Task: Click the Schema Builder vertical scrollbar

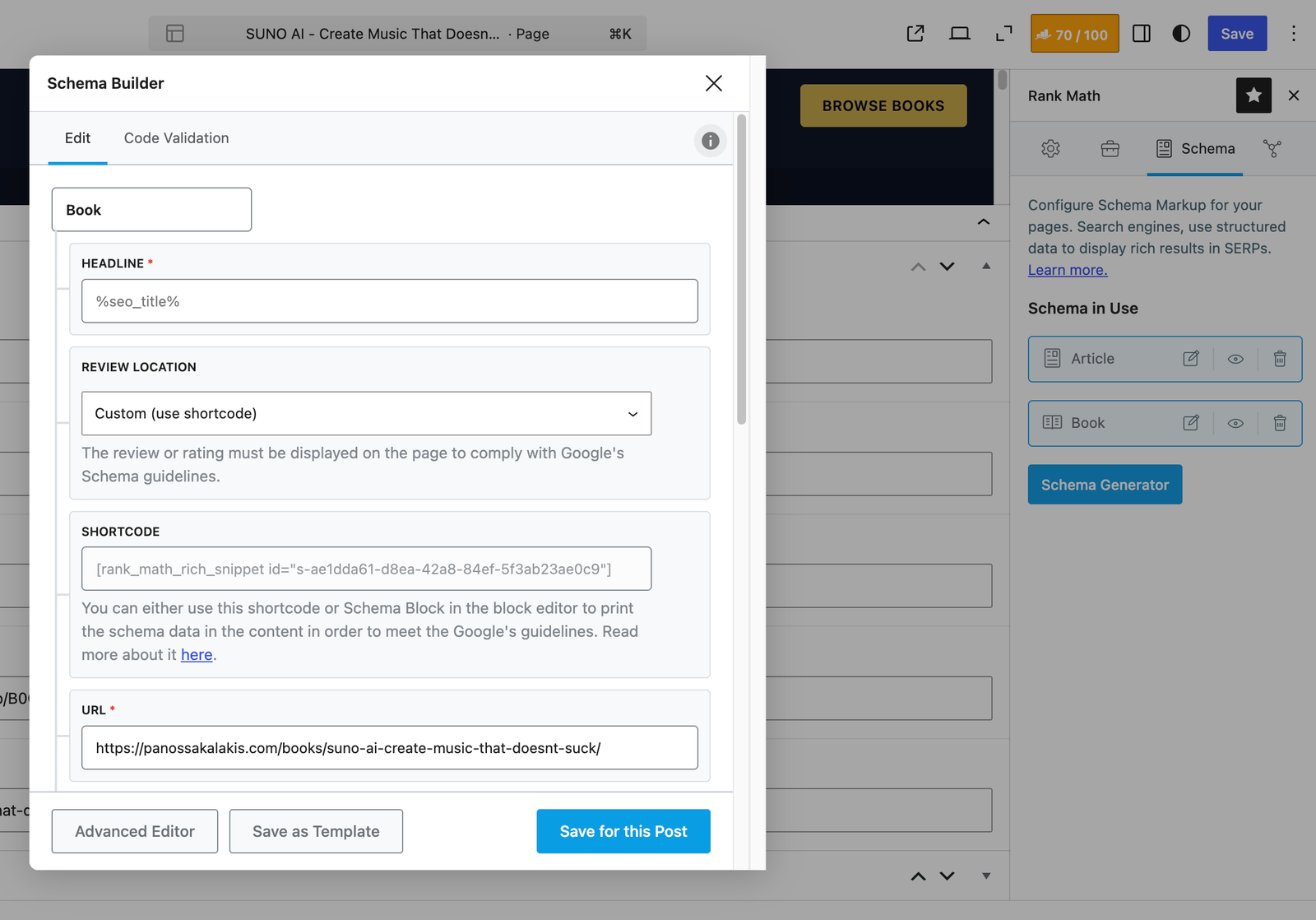Action: [741, 270]
